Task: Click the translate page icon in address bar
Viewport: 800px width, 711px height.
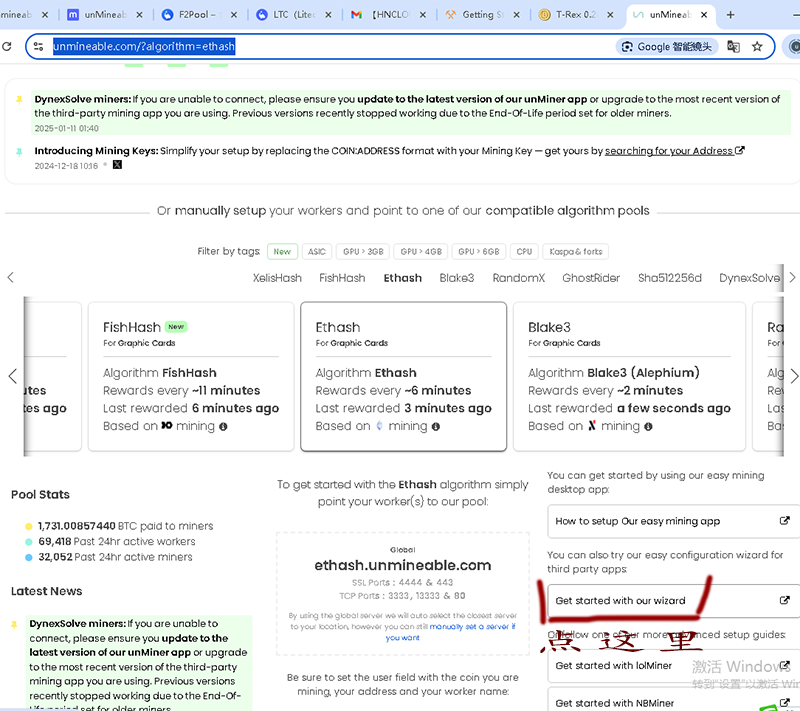Action: coord(733,46)
